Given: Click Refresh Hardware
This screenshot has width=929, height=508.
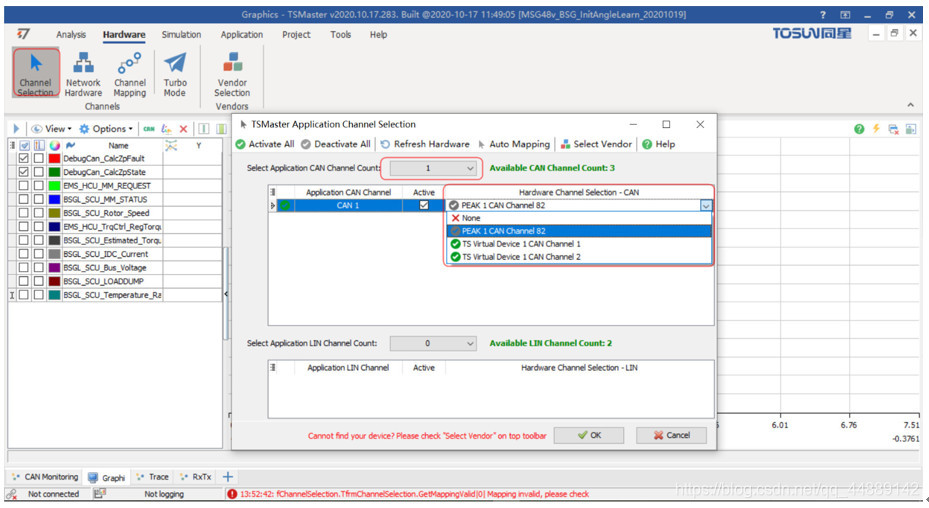Looking at the screenshot, I should pyautogui.click(x=425, y=144).
